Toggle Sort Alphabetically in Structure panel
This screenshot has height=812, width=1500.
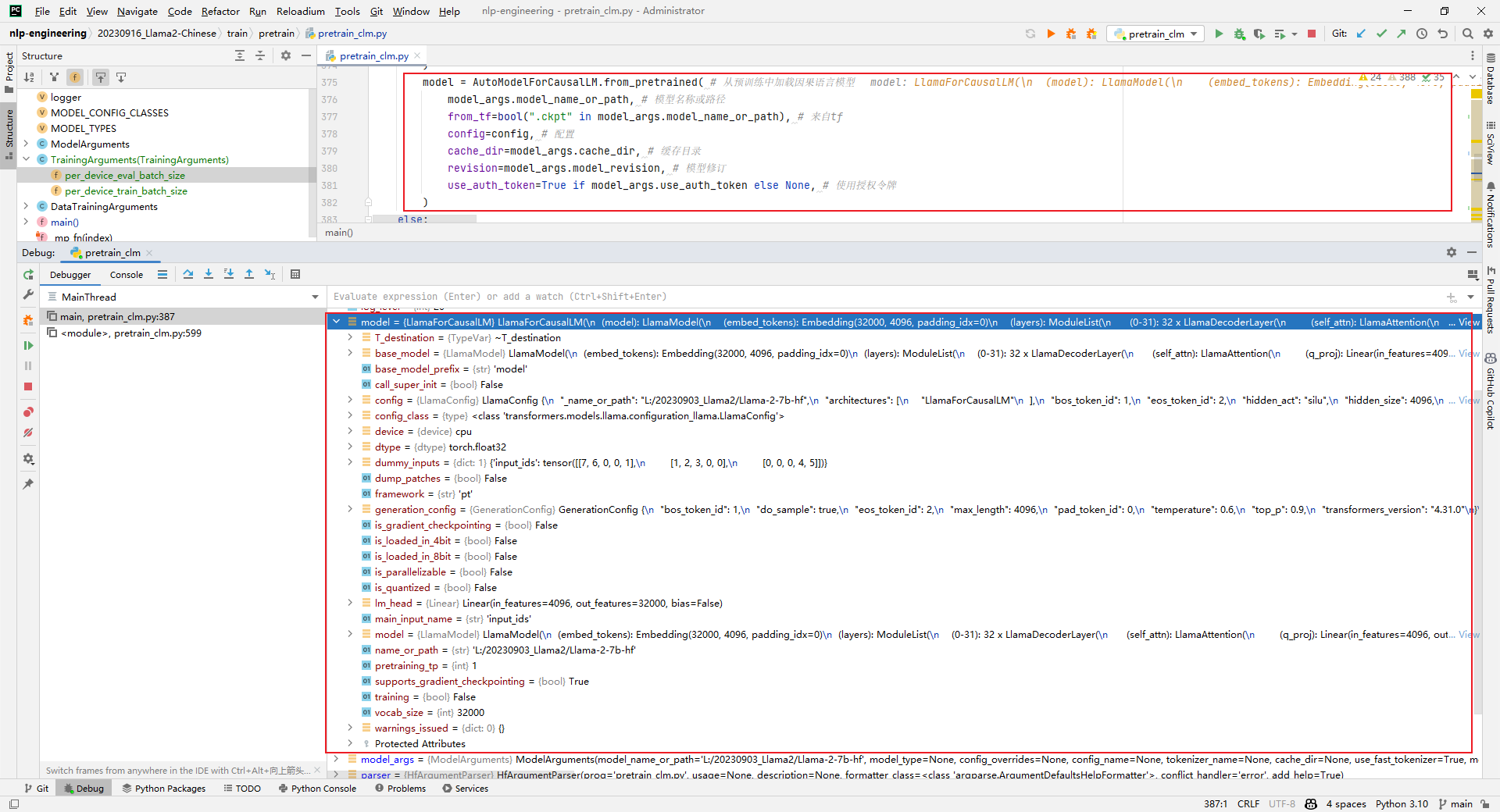29,77
